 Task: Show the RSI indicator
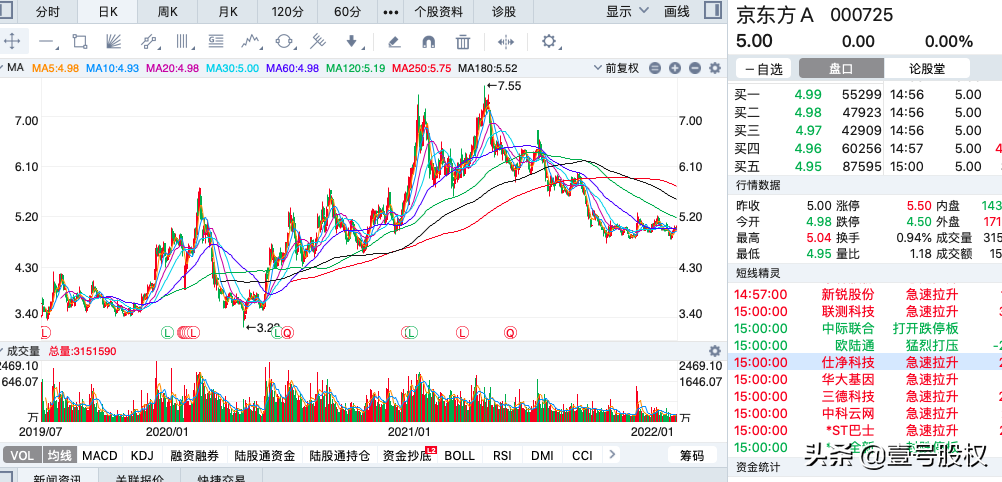502,455
